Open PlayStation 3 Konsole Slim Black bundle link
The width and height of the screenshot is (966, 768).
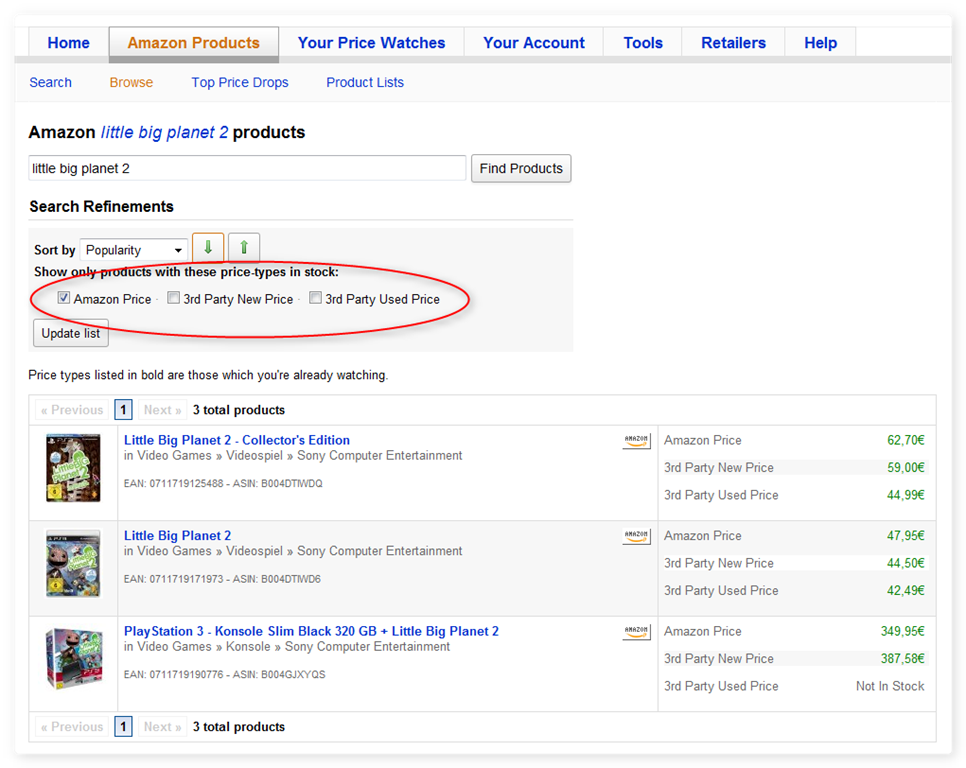coord(311,631)
